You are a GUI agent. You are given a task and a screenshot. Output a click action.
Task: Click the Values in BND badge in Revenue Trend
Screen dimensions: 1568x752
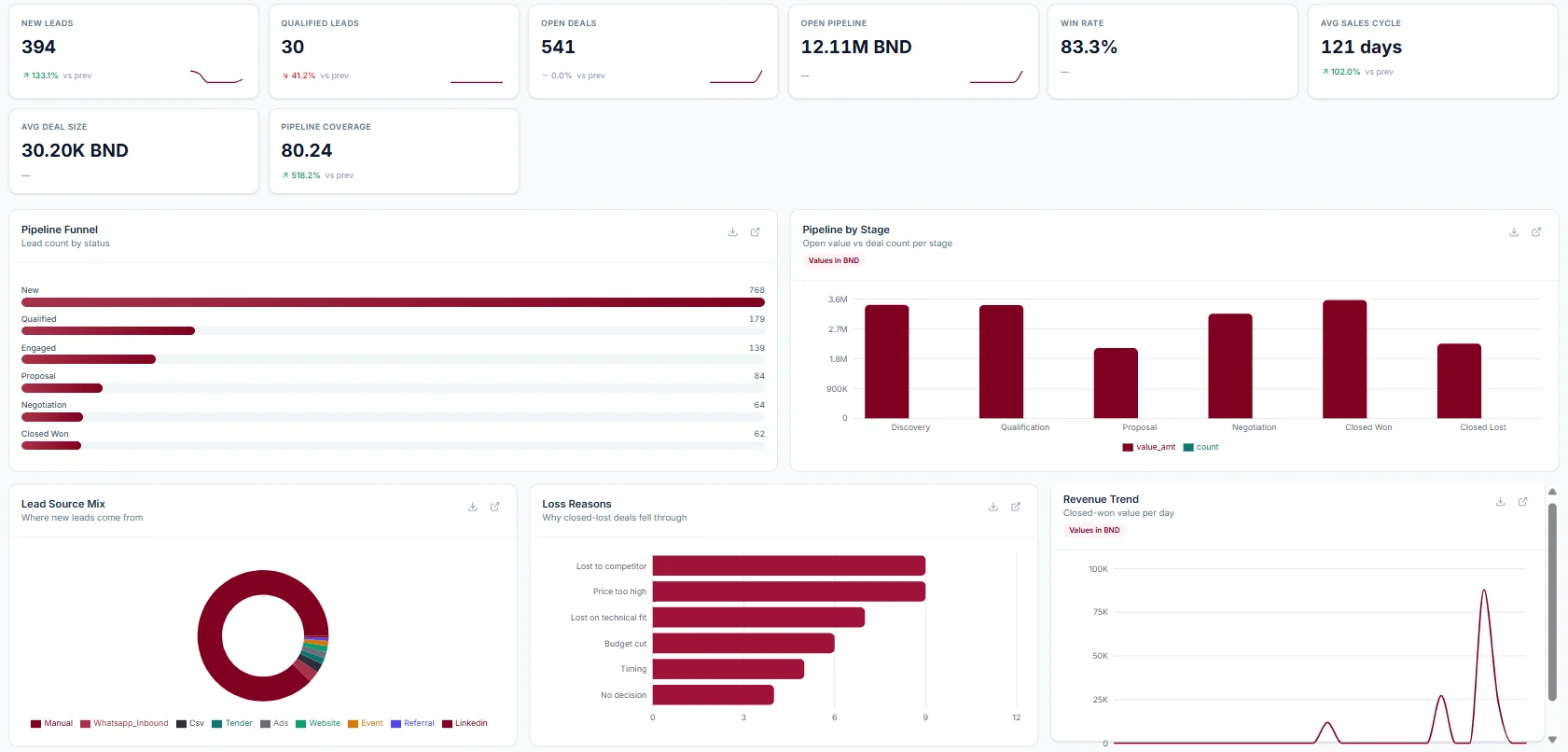tap(1094, 530)
